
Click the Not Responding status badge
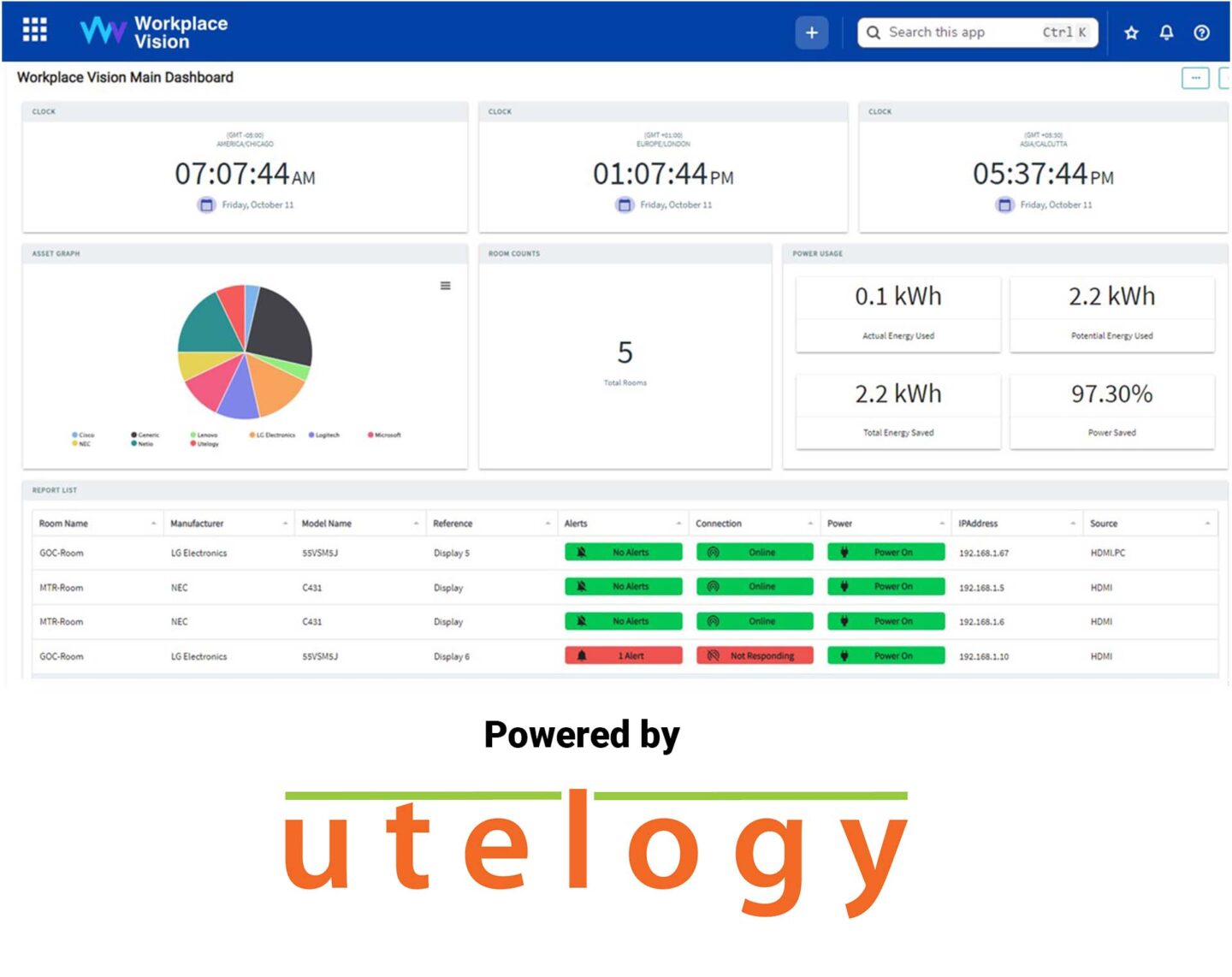(754, 656)
